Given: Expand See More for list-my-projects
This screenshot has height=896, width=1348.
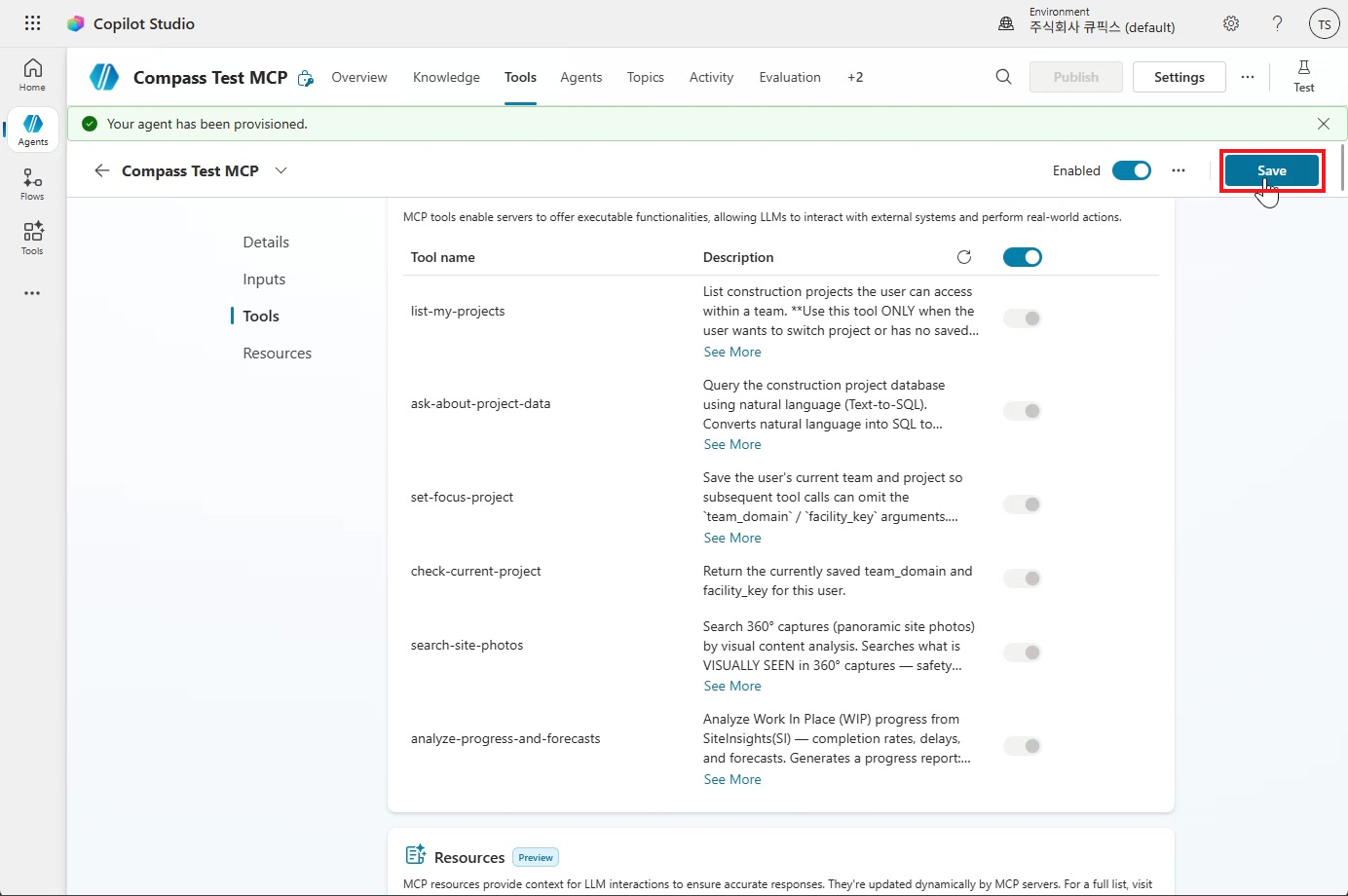Looking at the screenshot, I should (x=732, y=352).
